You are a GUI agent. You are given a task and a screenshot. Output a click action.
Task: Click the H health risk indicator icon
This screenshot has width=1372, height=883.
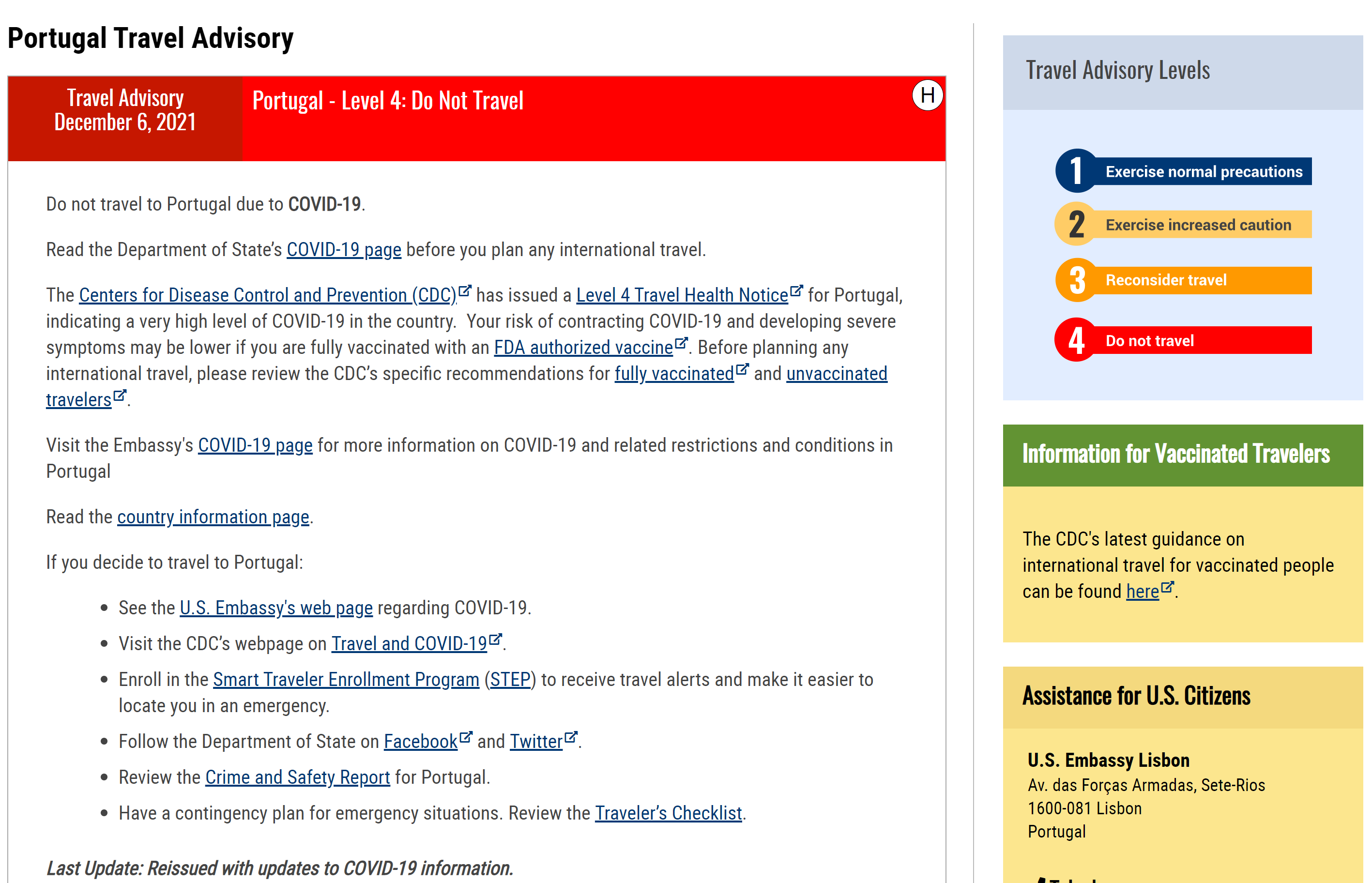(927, 95)
